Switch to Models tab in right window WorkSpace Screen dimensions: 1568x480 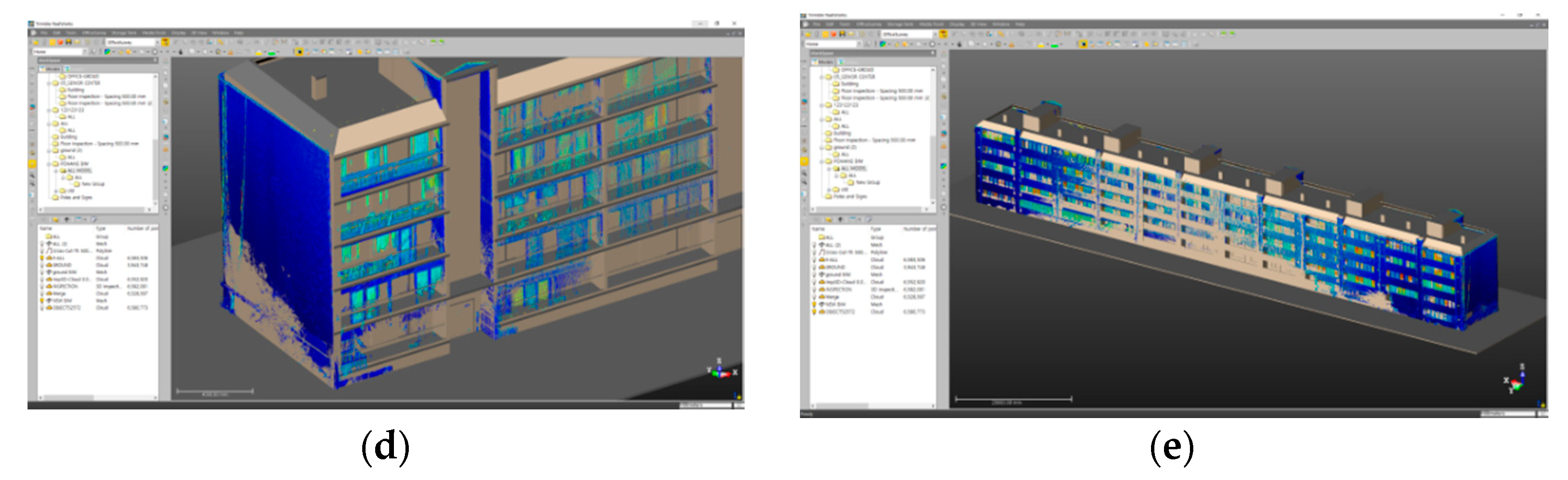coord(825,62)
